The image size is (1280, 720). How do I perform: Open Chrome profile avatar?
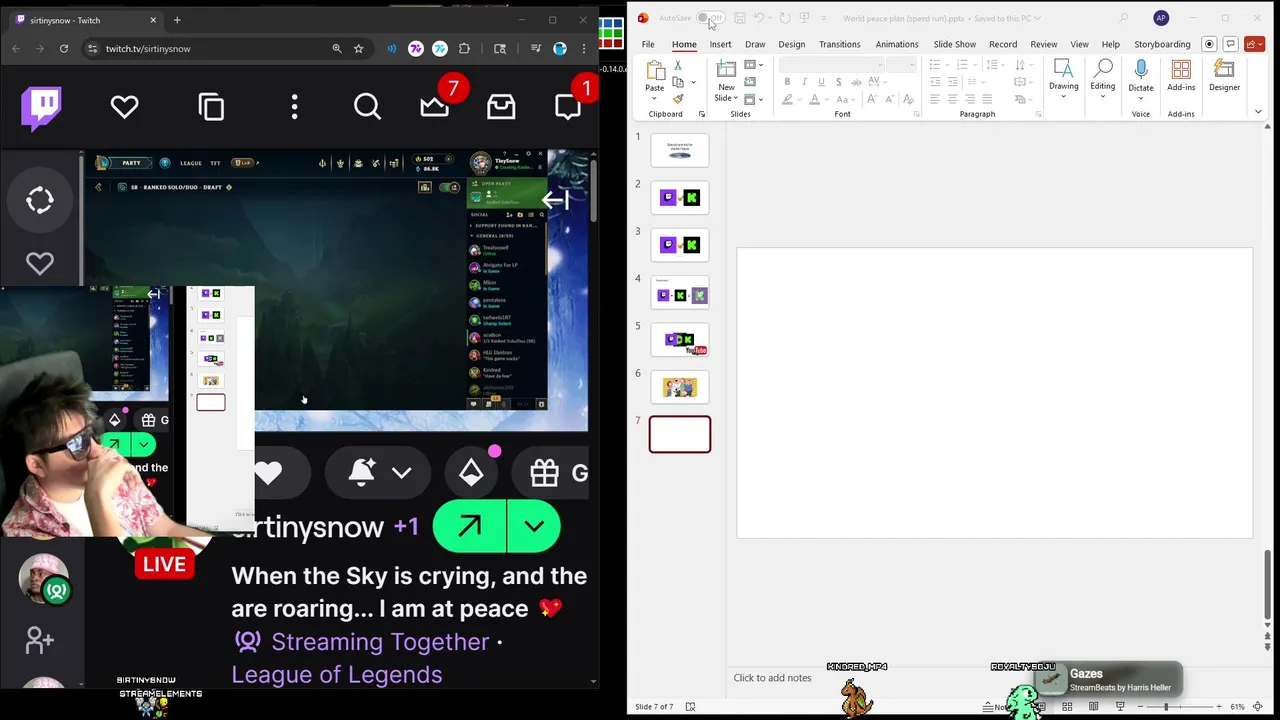pos(560,48)
